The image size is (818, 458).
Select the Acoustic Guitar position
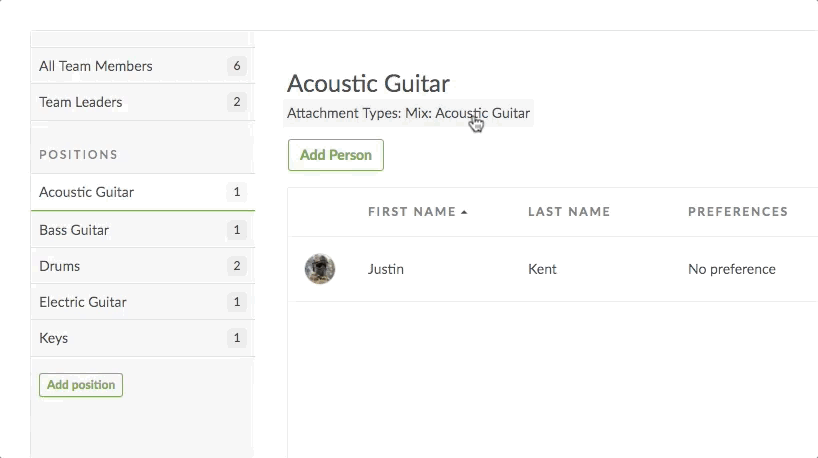pos(87,192)
